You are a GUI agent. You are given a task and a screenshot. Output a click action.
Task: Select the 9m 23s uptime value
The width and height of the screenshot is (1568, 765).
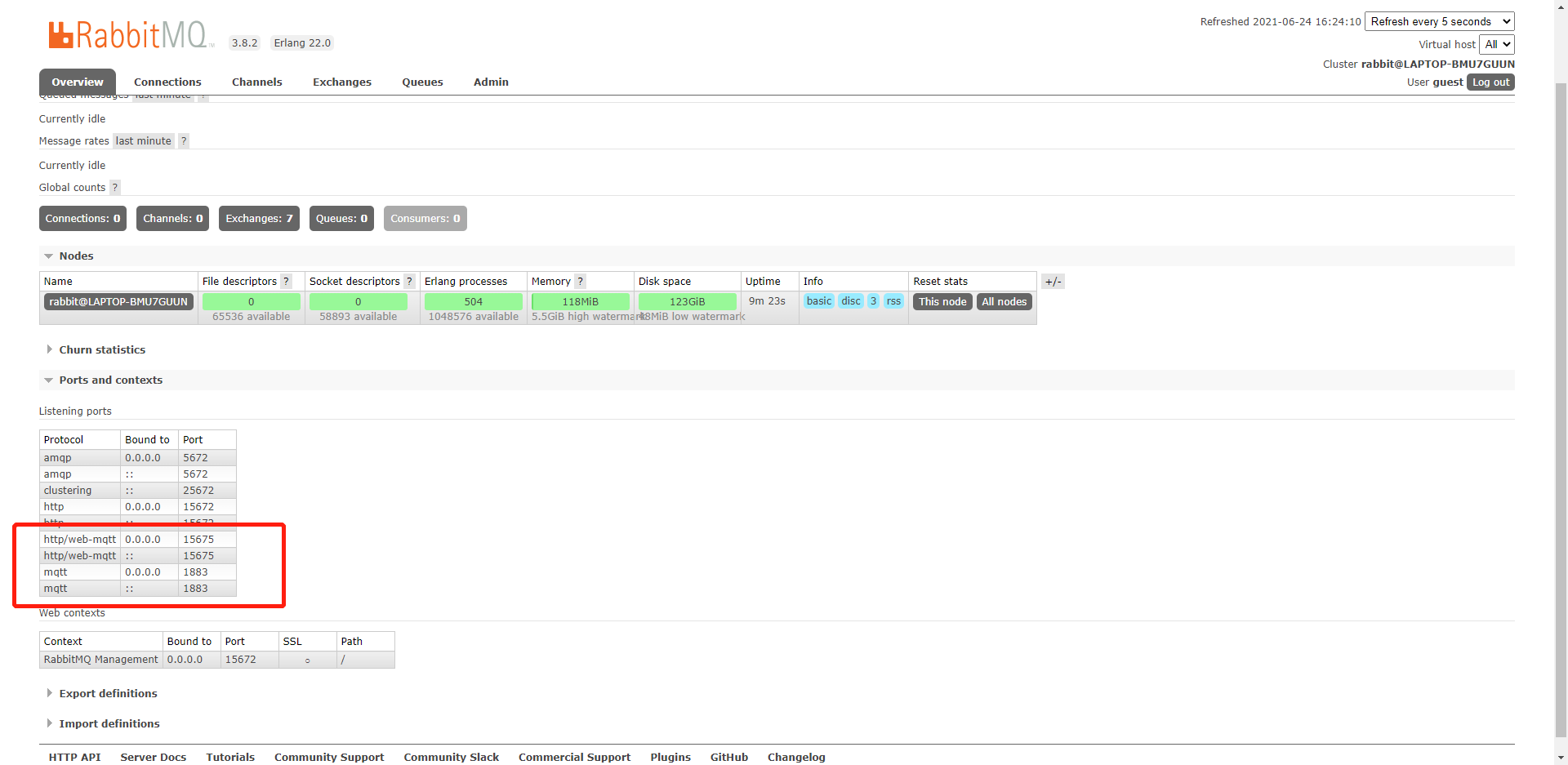tap(767, 301)
